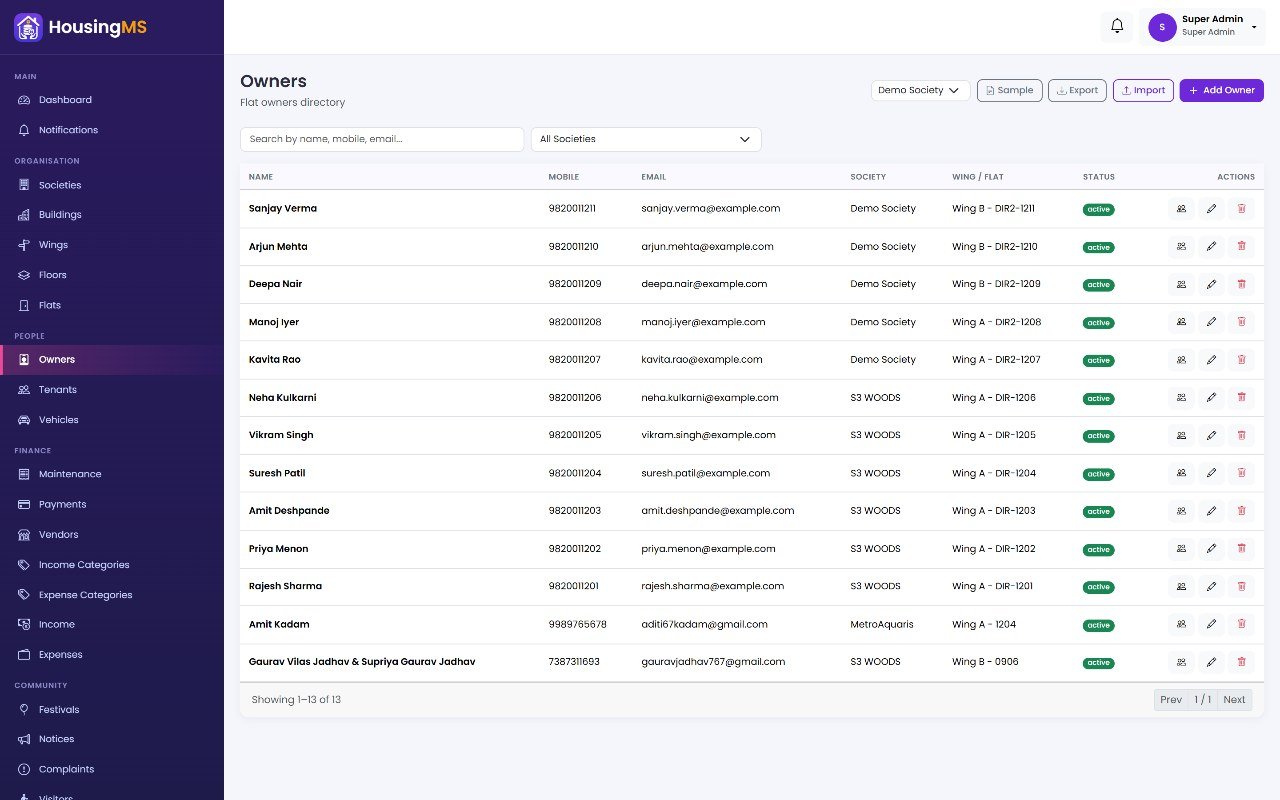Viewport: 1280px width, 800px height.
Task: Open members icon for Amit Kadam
Action: point(1181,624)
